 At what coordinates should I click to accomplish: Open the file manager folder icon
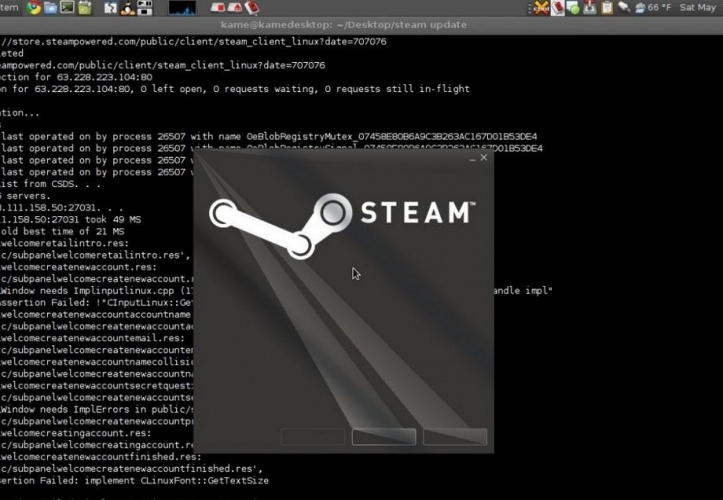(x=50, y=8)
